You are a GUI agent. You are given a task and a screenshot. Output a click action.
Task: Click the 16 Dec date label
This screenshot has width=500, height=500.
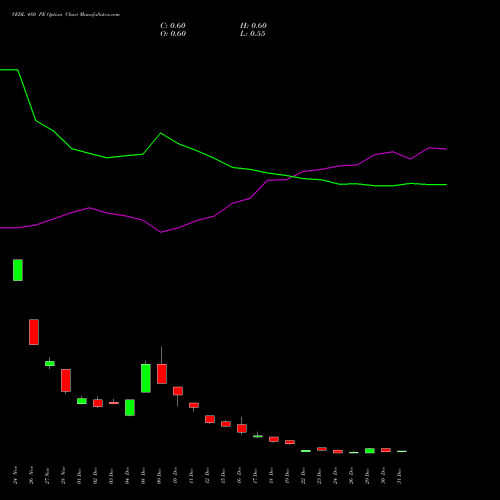point(239,476)
